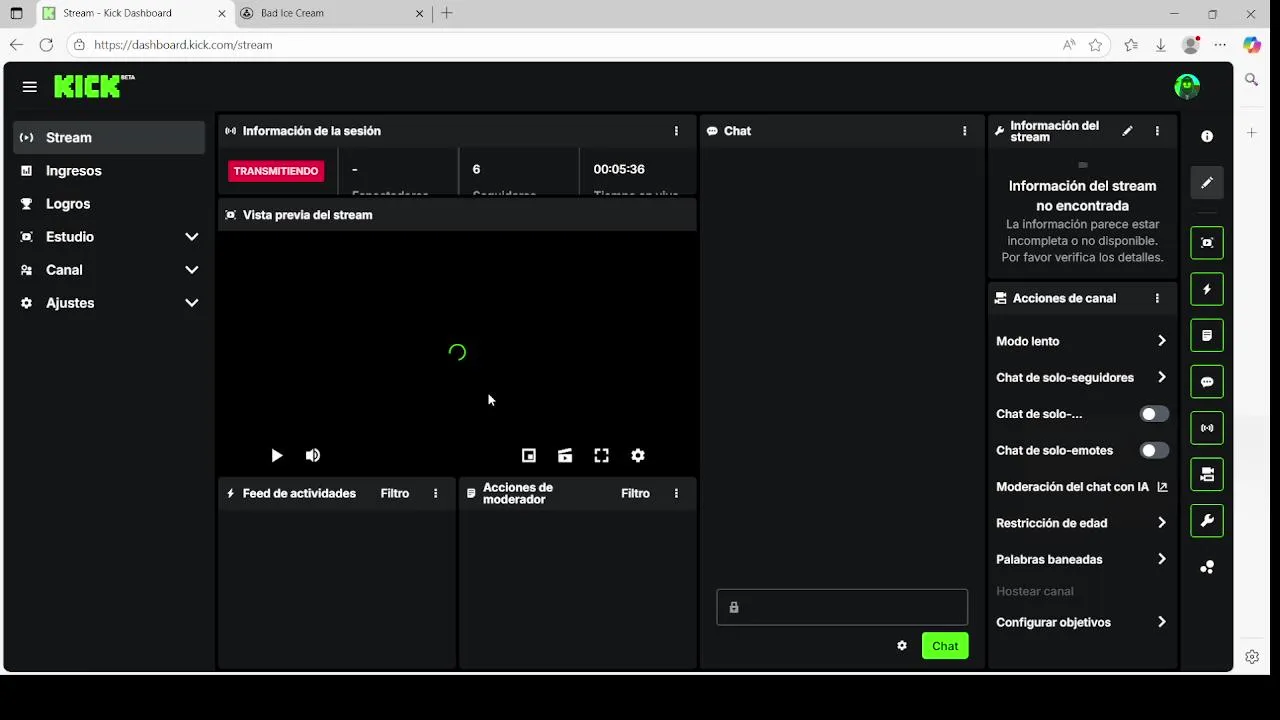1280x720 pixels.
Task: Add page to browser favorites star
Action: click(x=1096, y=45)
